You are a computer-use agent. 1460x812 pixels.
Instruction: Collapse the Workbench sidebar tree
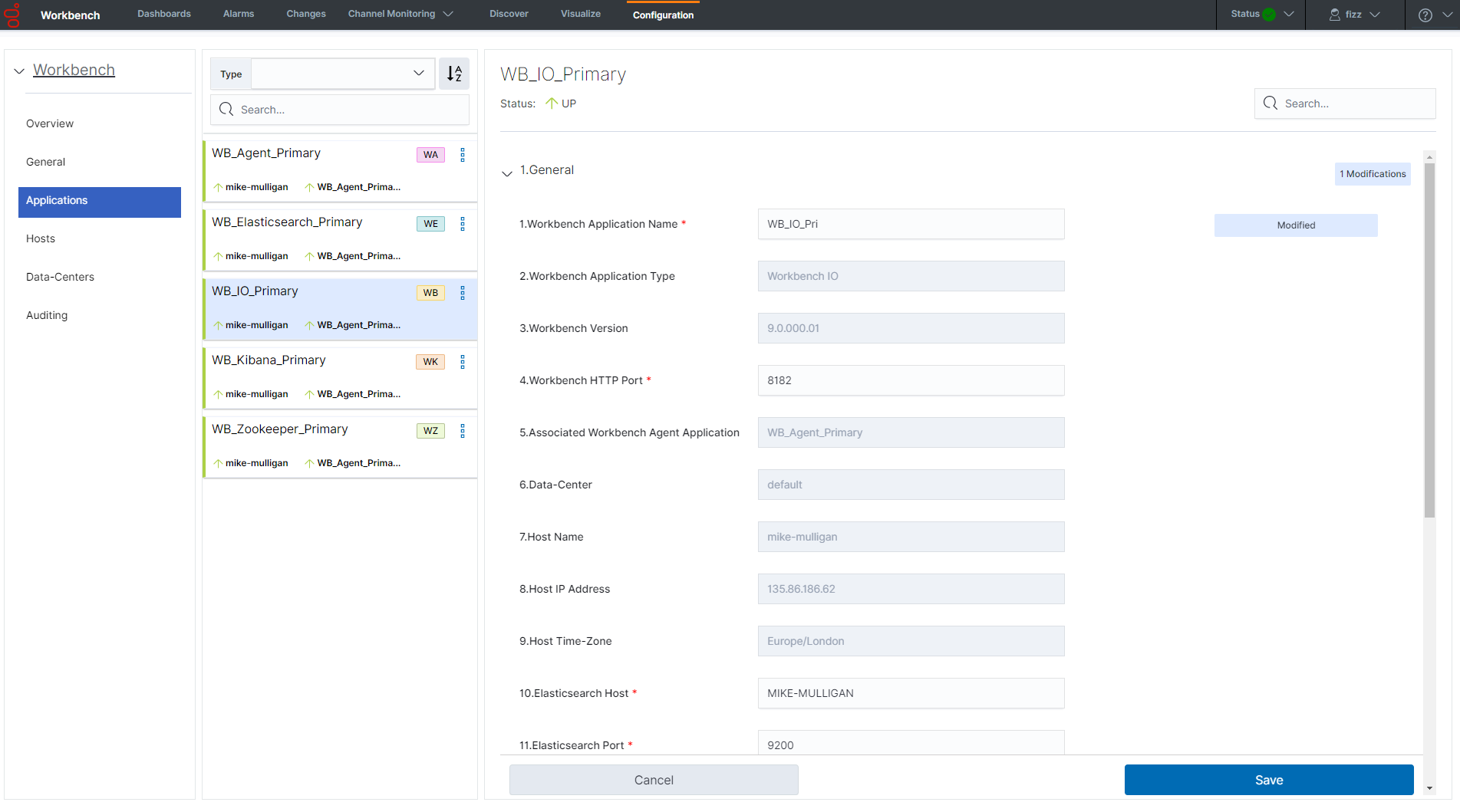pyautogui.click(x=19, y=71)
